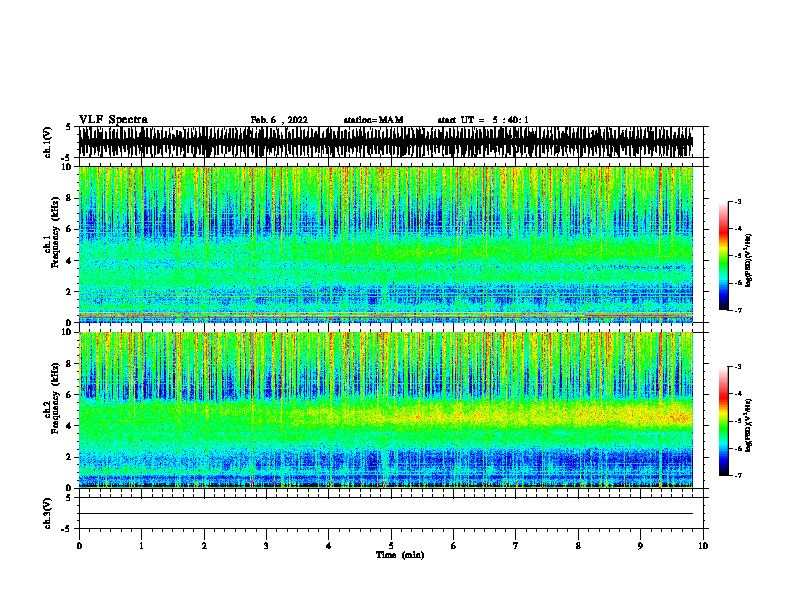Click inside the ch.2 spectrogram panel
The height and width of the screenshot is (612, 792).
386,410
